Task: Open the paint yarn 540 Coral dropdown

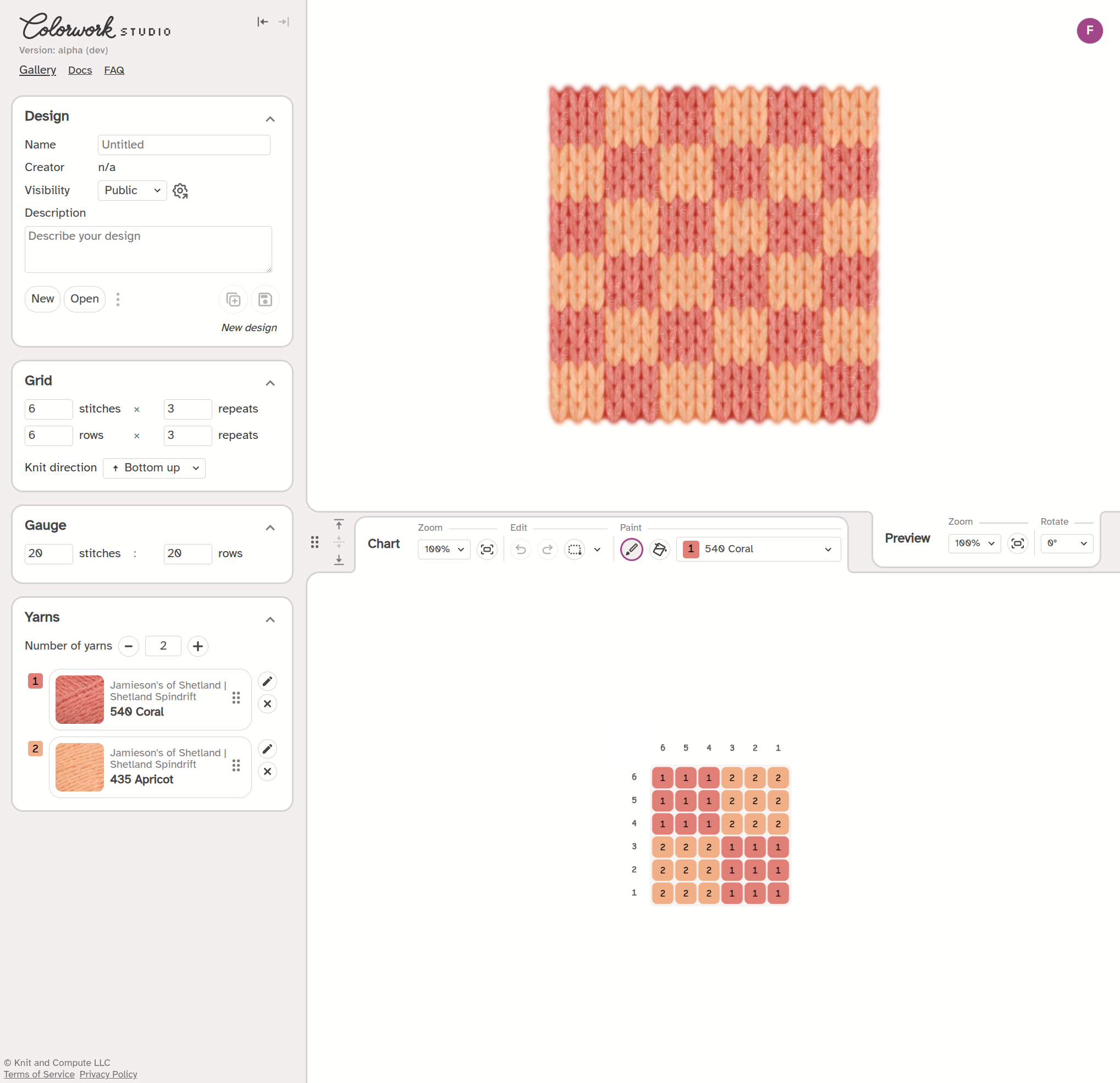Action: (x=758, y=549)
